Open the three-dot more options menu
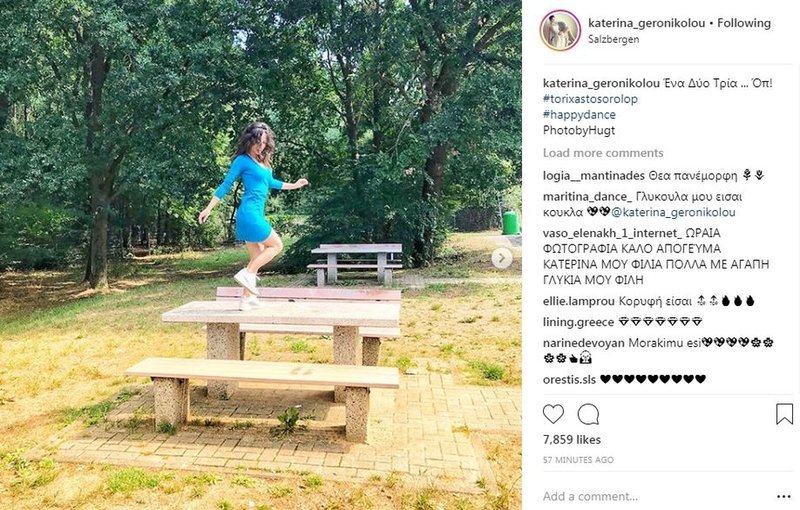 [784, 496]
